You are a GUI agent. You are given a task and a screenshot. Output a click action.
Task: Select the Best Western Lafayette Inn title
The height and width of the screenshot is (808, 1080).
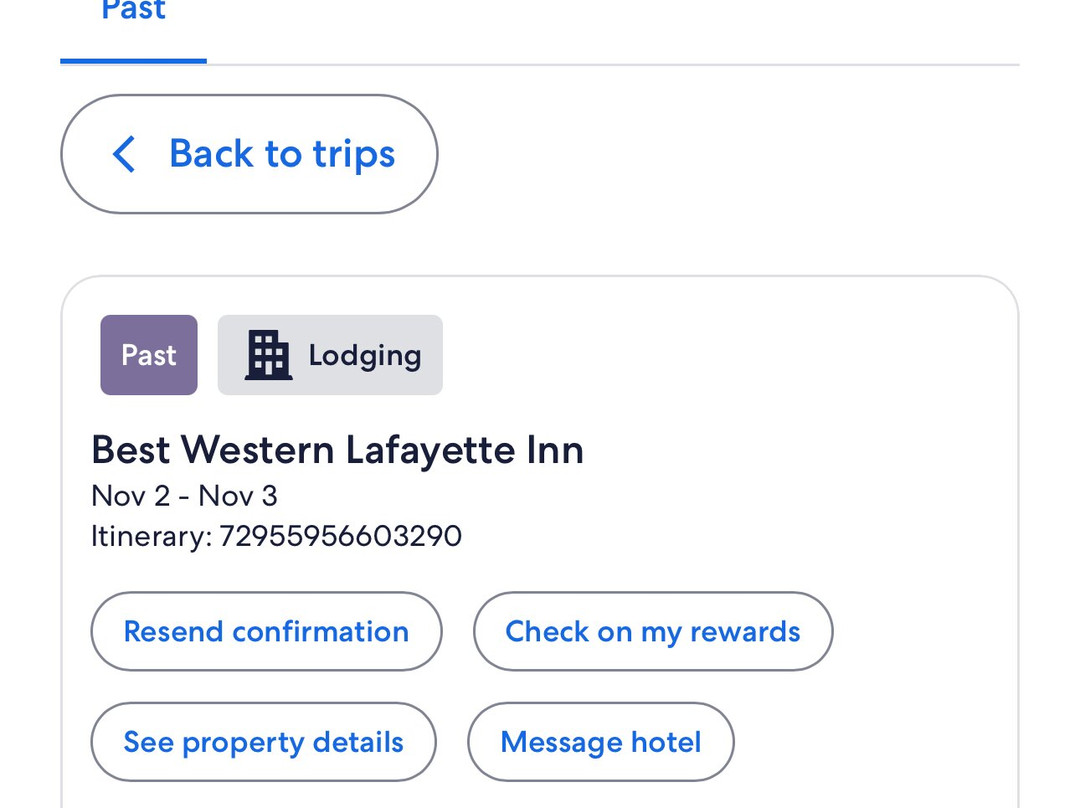pyautogui.click(x=337, y=450)
